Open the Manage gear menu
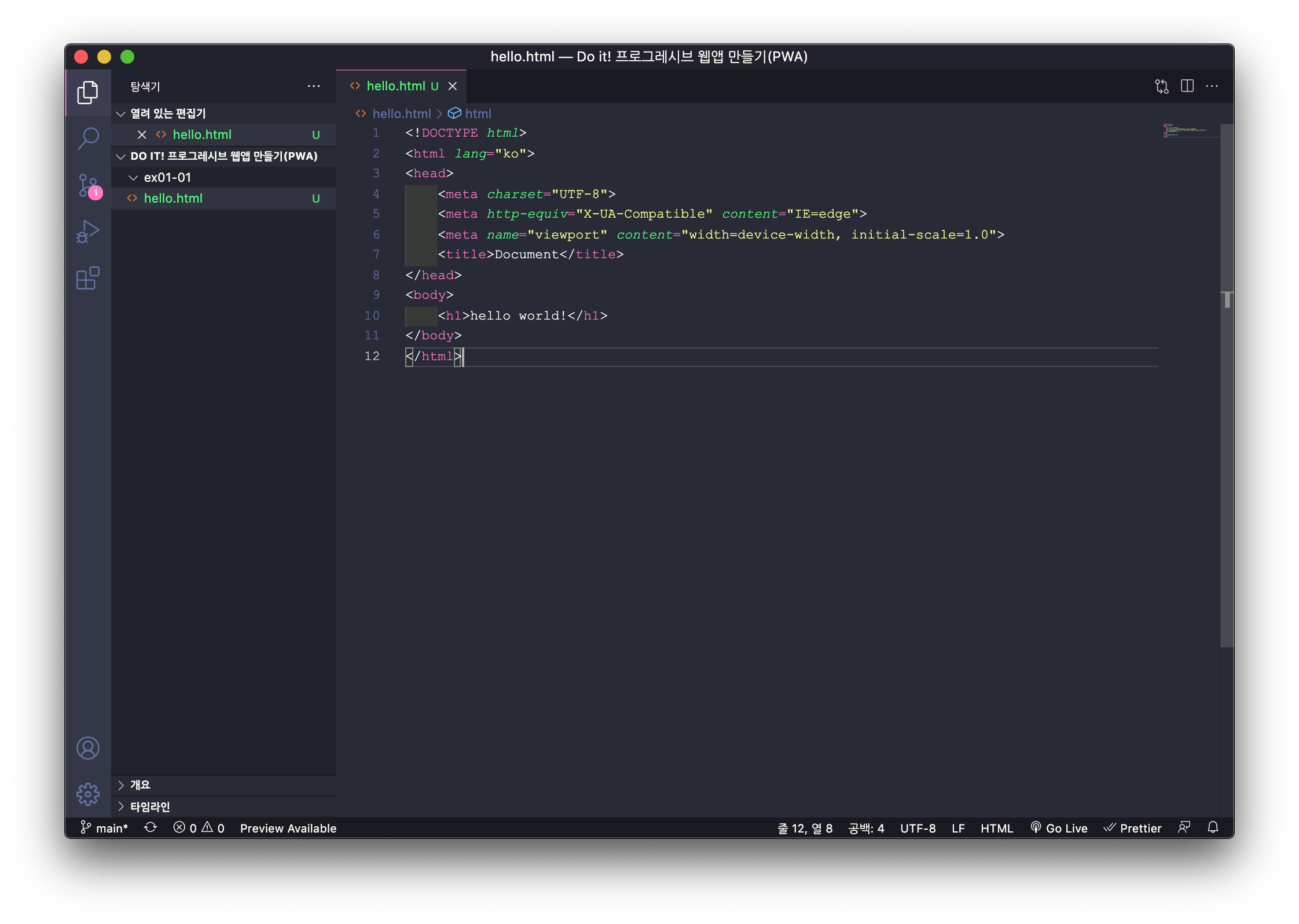The image size is (1299, 924). click(x=88, y=794)
